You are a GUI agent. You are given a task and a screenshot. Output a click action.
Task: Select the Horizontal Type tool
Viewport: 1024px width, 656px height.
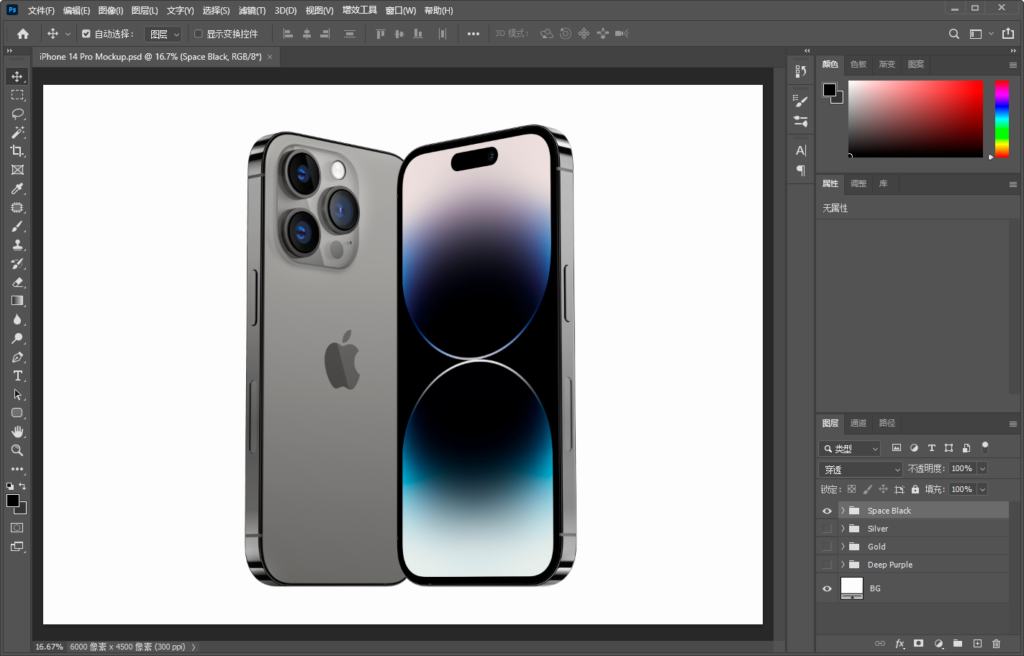coord(17,376)
